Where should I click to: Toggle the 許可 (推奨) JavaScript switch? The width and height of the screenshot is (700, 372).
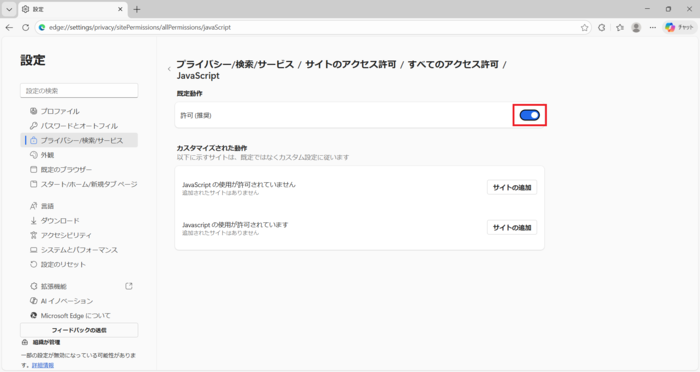529,115
